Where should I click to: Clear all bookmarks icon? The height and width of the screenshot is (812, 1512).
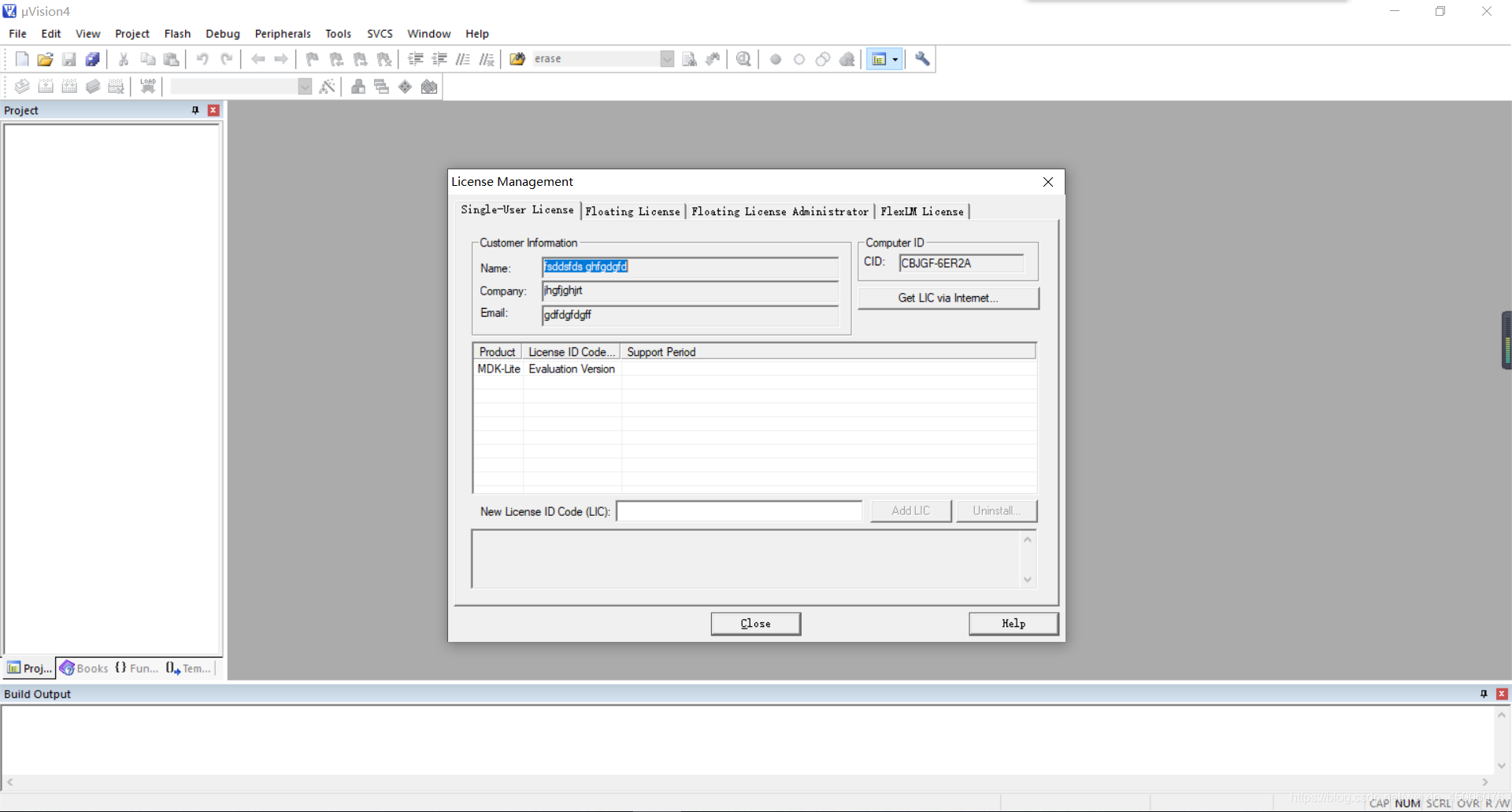point(384,59)
